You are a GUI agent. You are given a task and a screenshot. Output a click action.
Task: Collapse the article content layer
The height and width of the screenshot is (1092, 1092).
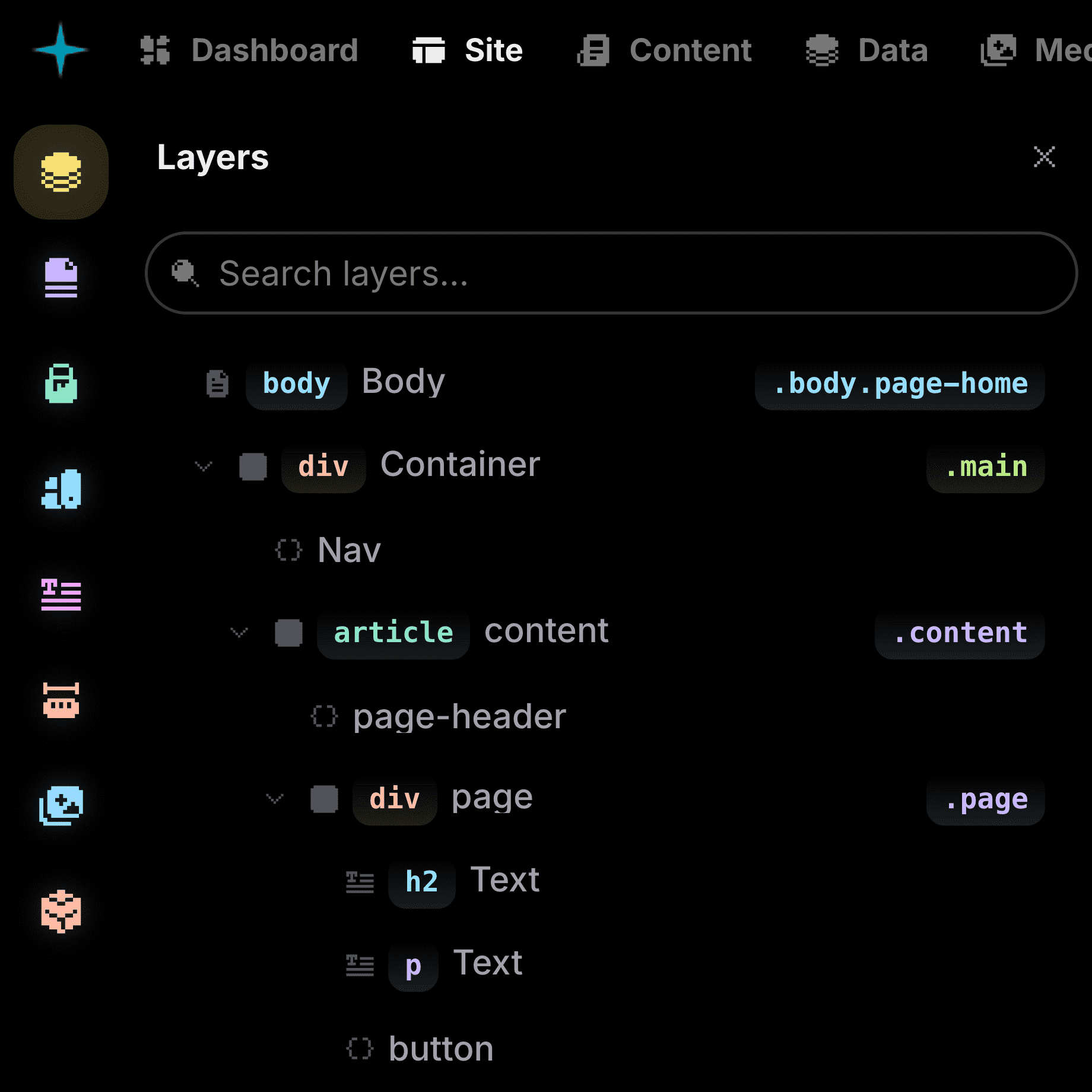239,633
